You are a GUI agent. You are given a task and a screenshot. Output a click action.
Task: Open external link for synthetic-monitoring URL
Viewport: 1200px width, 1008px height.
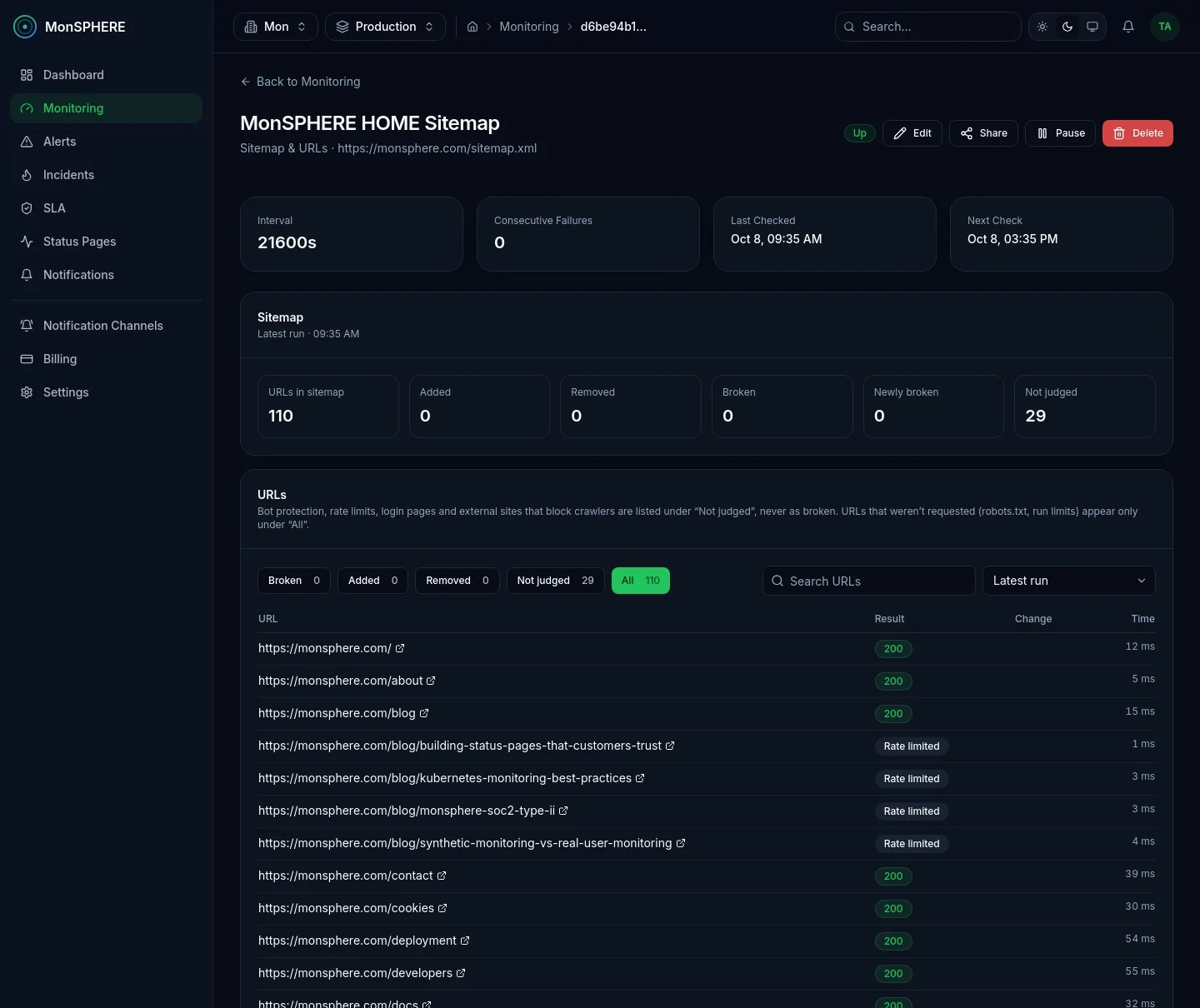coord(681,843)
